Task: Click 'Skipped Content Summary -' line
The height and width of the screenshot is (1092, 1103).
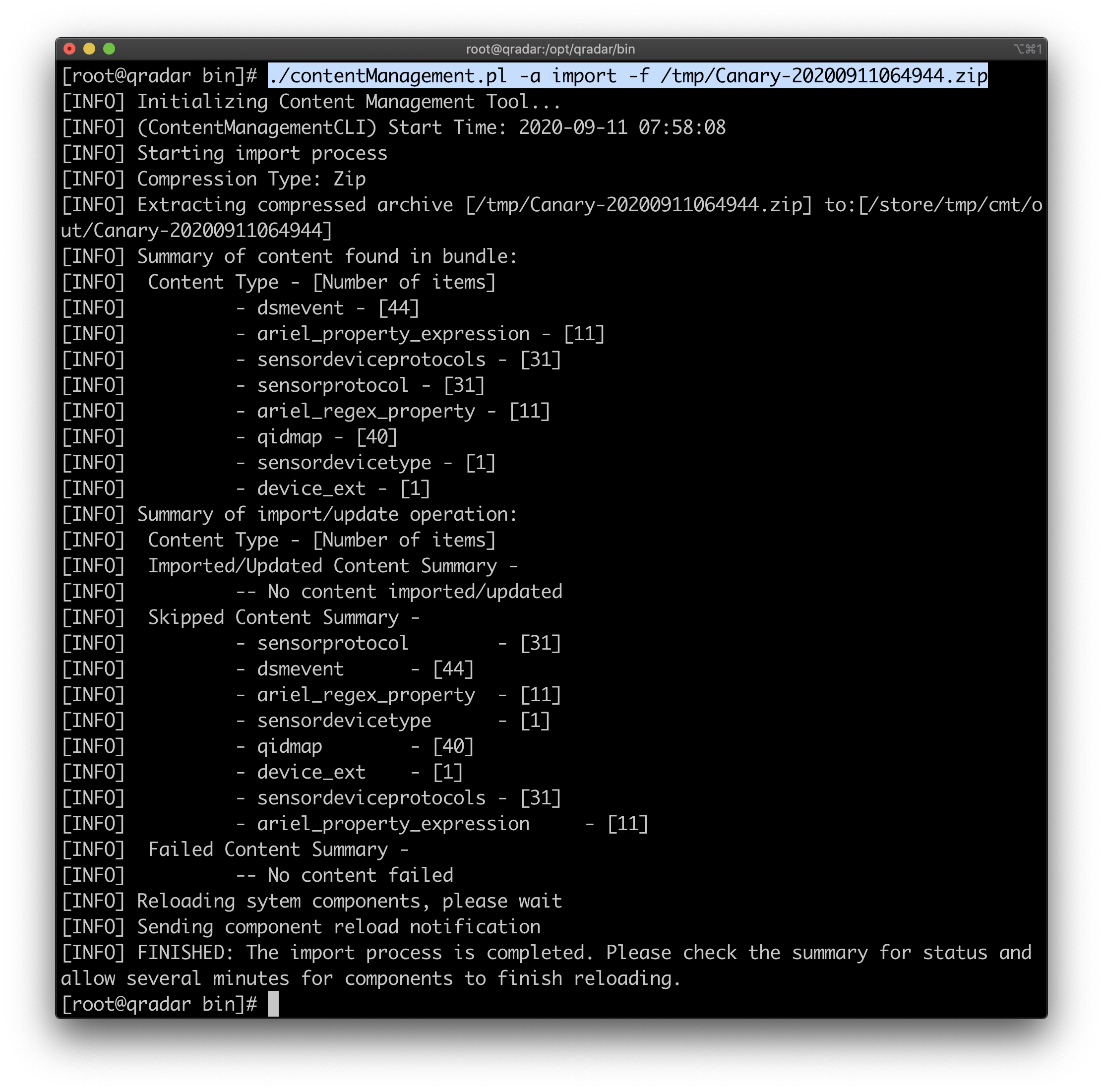Action: 241,617
